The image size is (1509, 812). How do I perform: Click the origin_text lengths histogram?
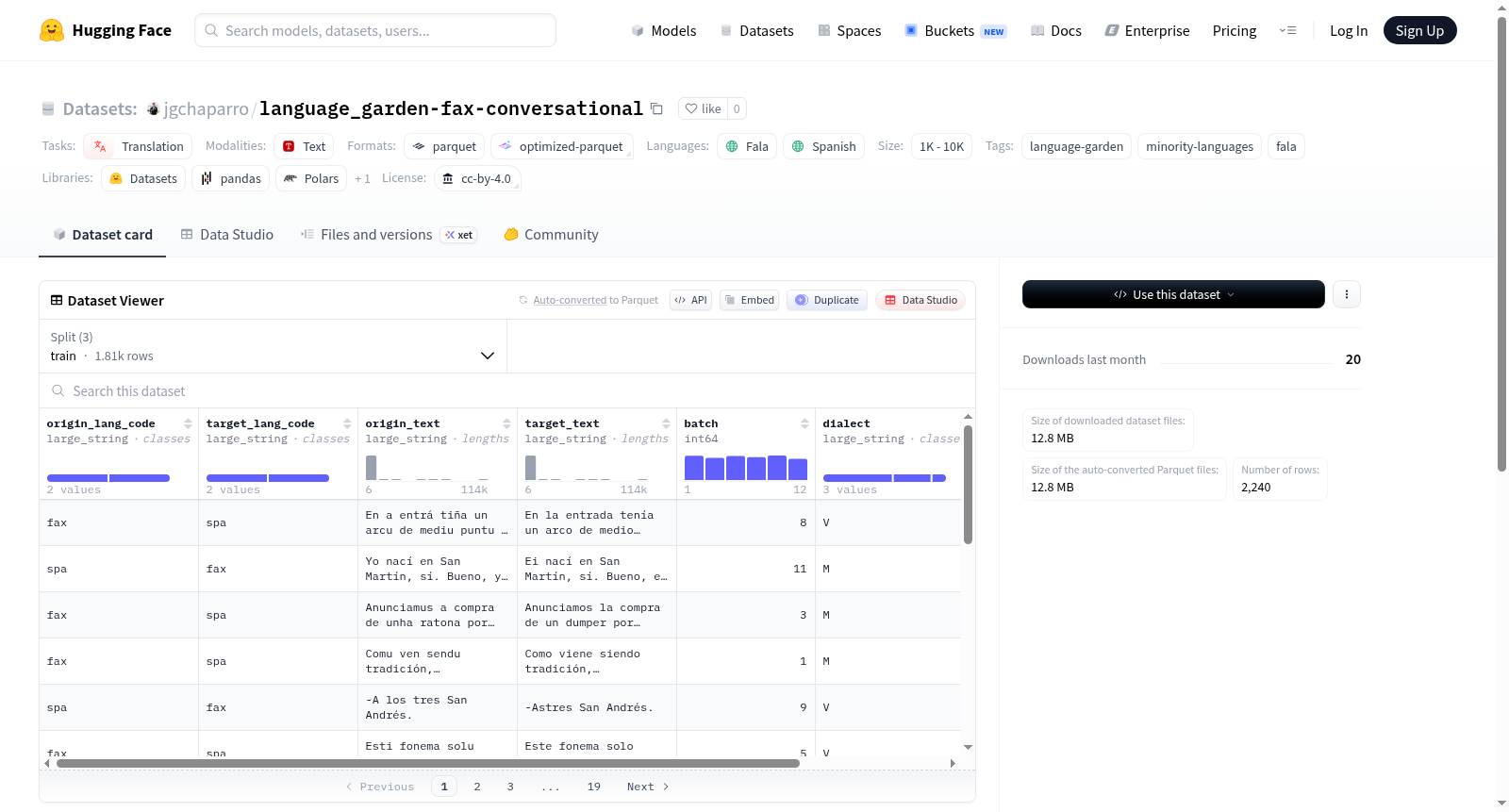(427, 468)
